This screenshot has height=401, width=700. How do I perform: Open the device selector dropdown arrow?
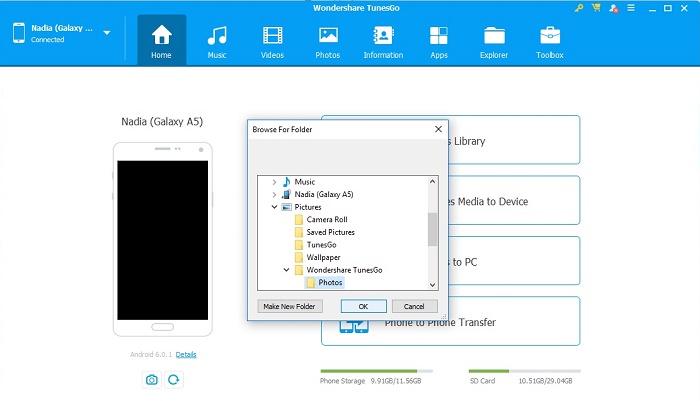click(107, 32)
